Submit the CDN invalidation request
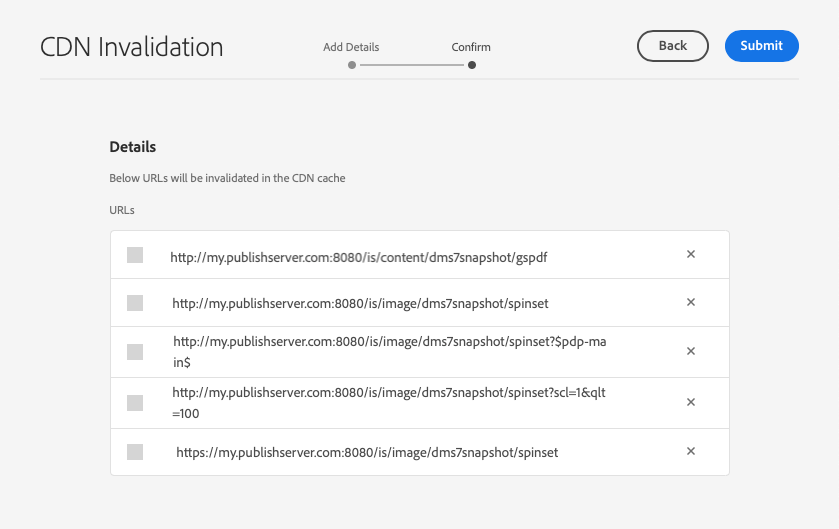This screenshot has height=529, width=839. point(761,46)
